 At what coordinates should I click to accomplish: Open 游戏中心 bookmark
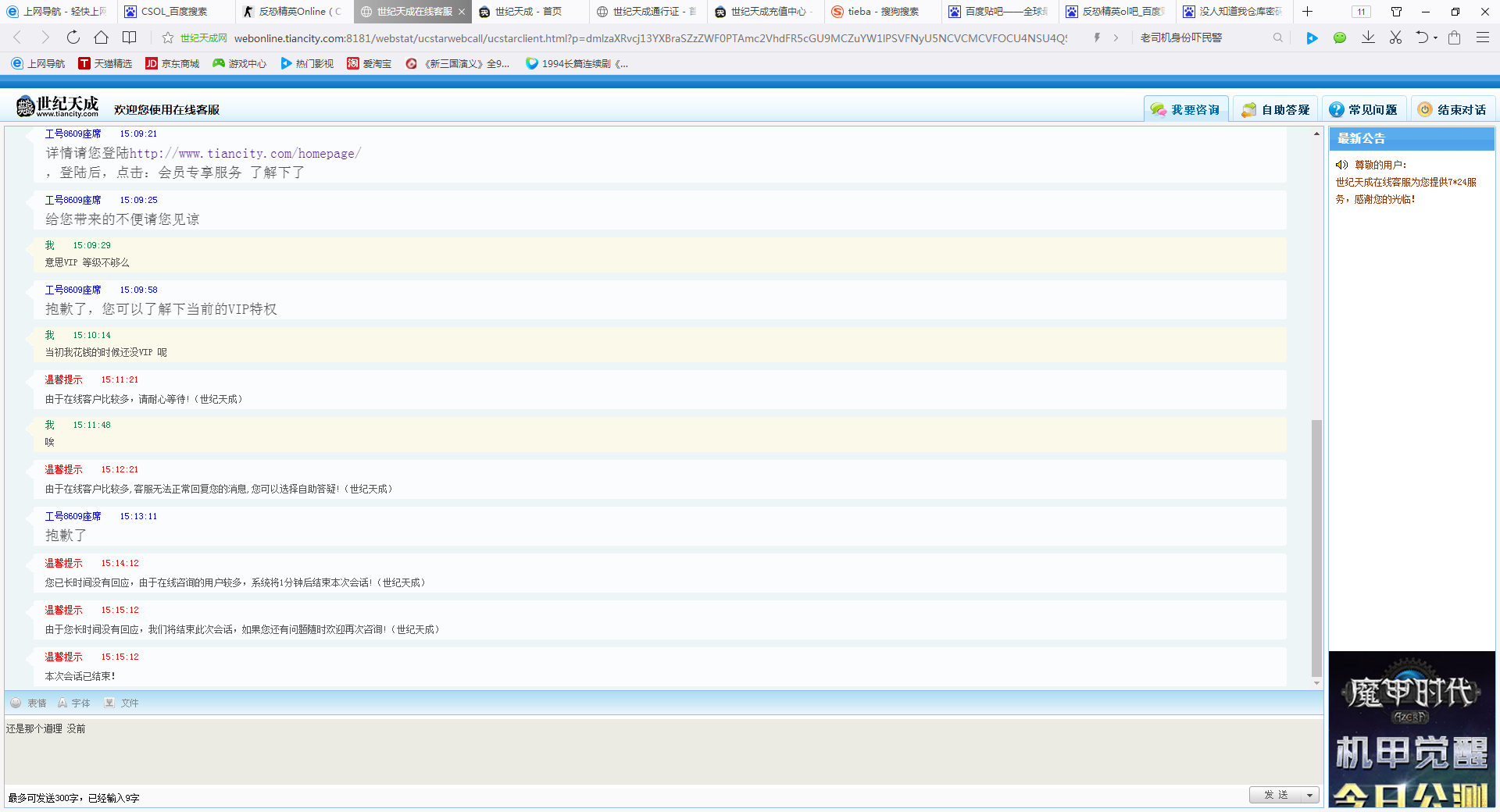(239, 63)
